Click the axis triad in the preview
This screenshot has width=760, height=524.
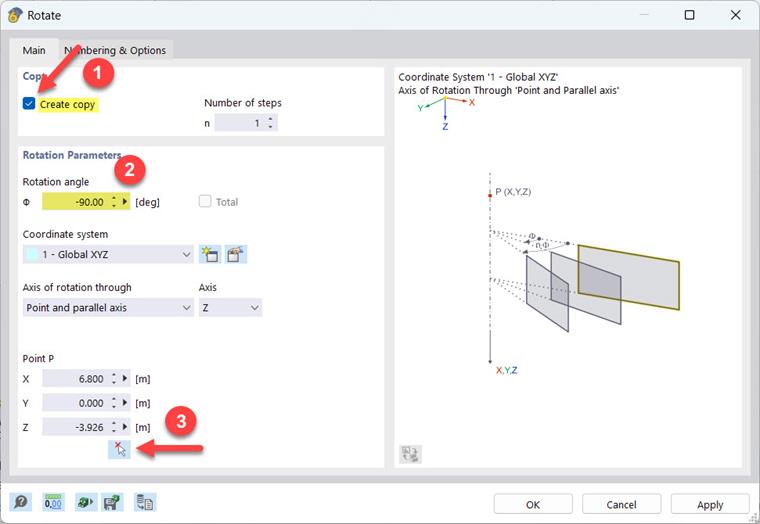[446, 113]
